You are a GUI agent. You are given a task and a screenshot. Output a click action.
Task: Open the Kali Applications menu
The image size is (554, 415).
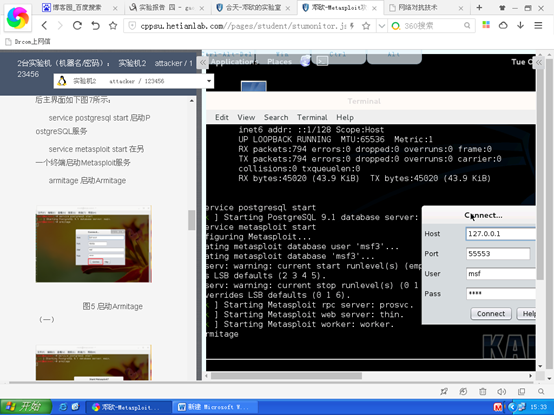(x=235, y=62)
